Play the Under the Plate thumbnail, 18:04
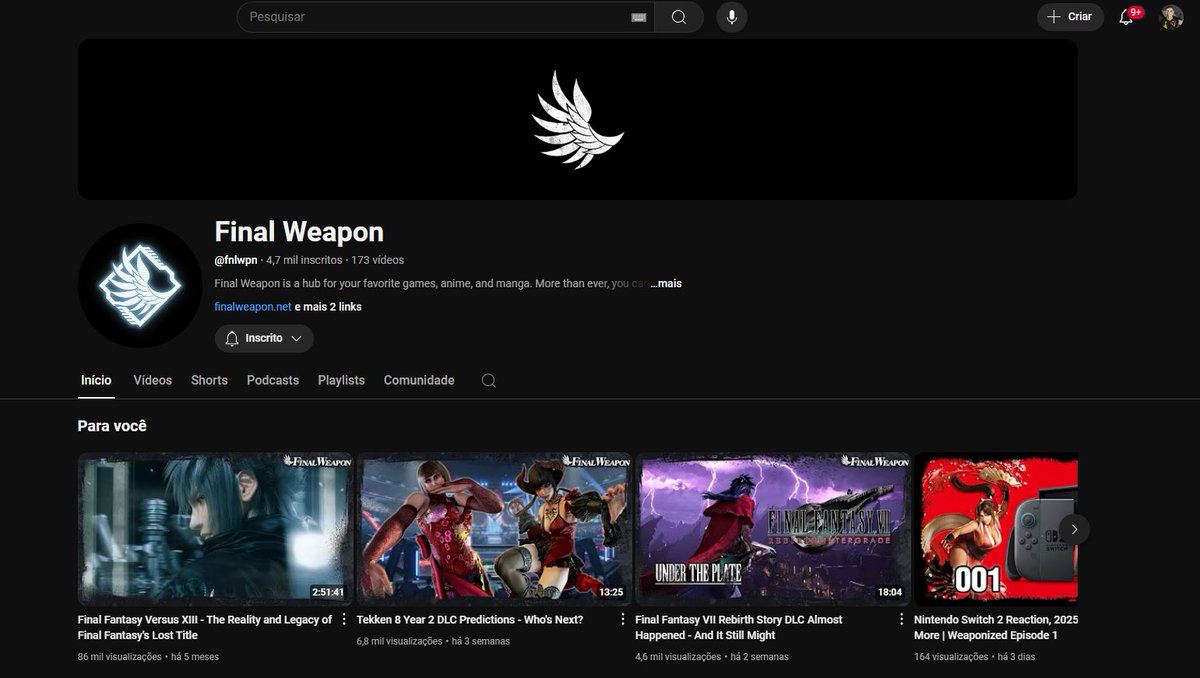1200x678 pixels. (773, 529)
